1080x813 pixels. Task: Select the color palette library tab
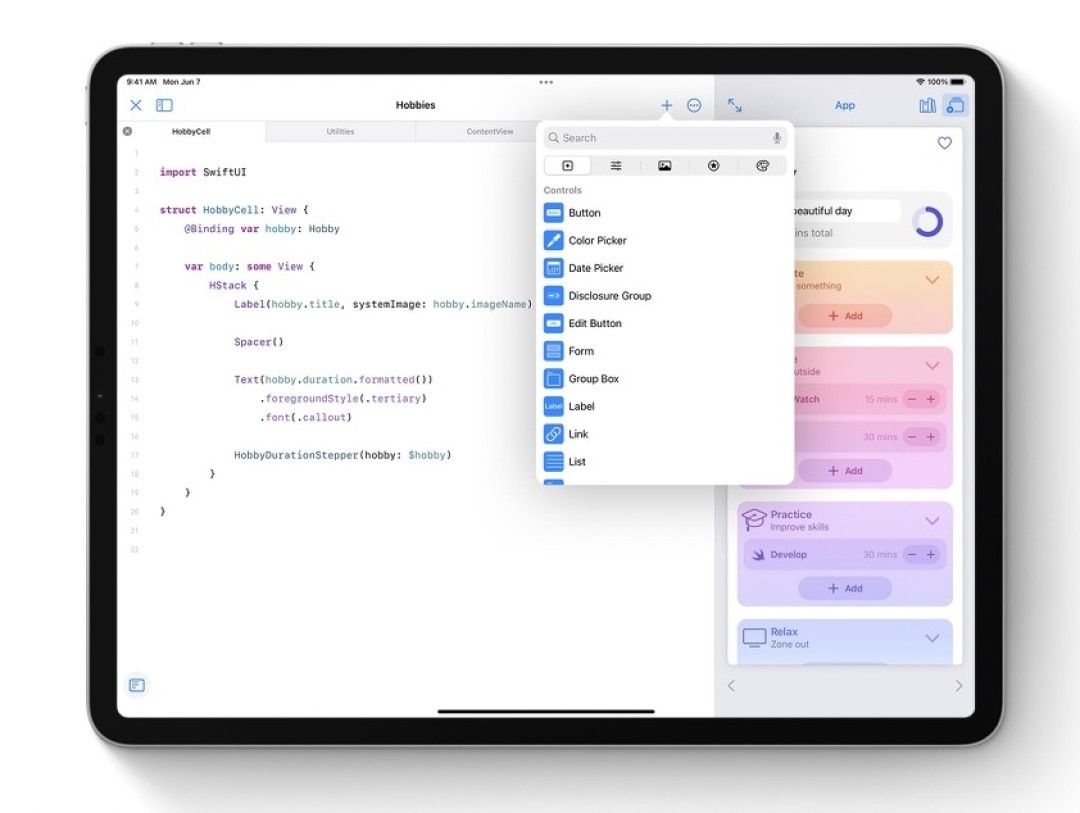pyautogui.click(x=762, y=166)
